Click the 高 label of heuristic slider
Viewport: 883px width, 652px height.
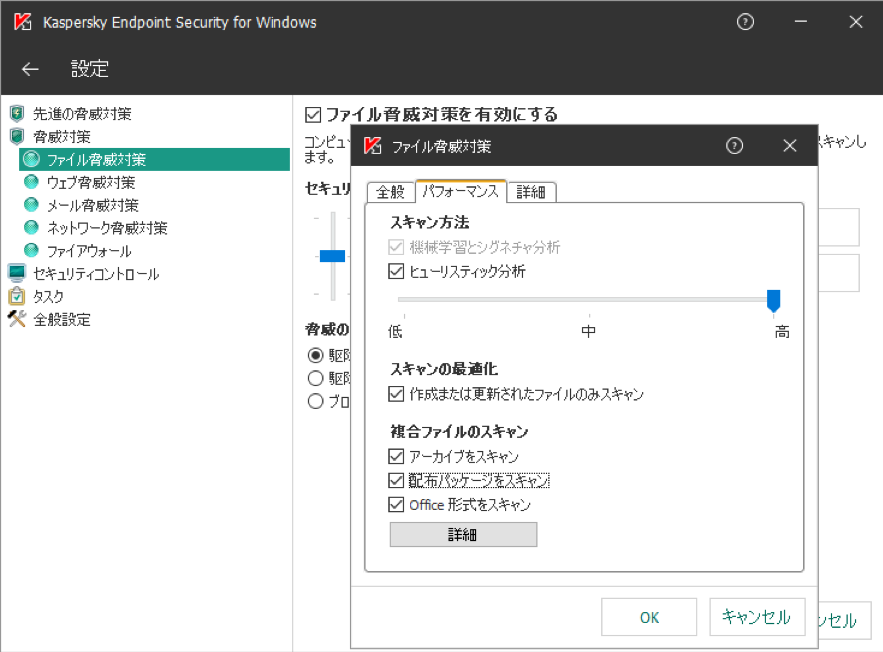[x=782, y=332]
